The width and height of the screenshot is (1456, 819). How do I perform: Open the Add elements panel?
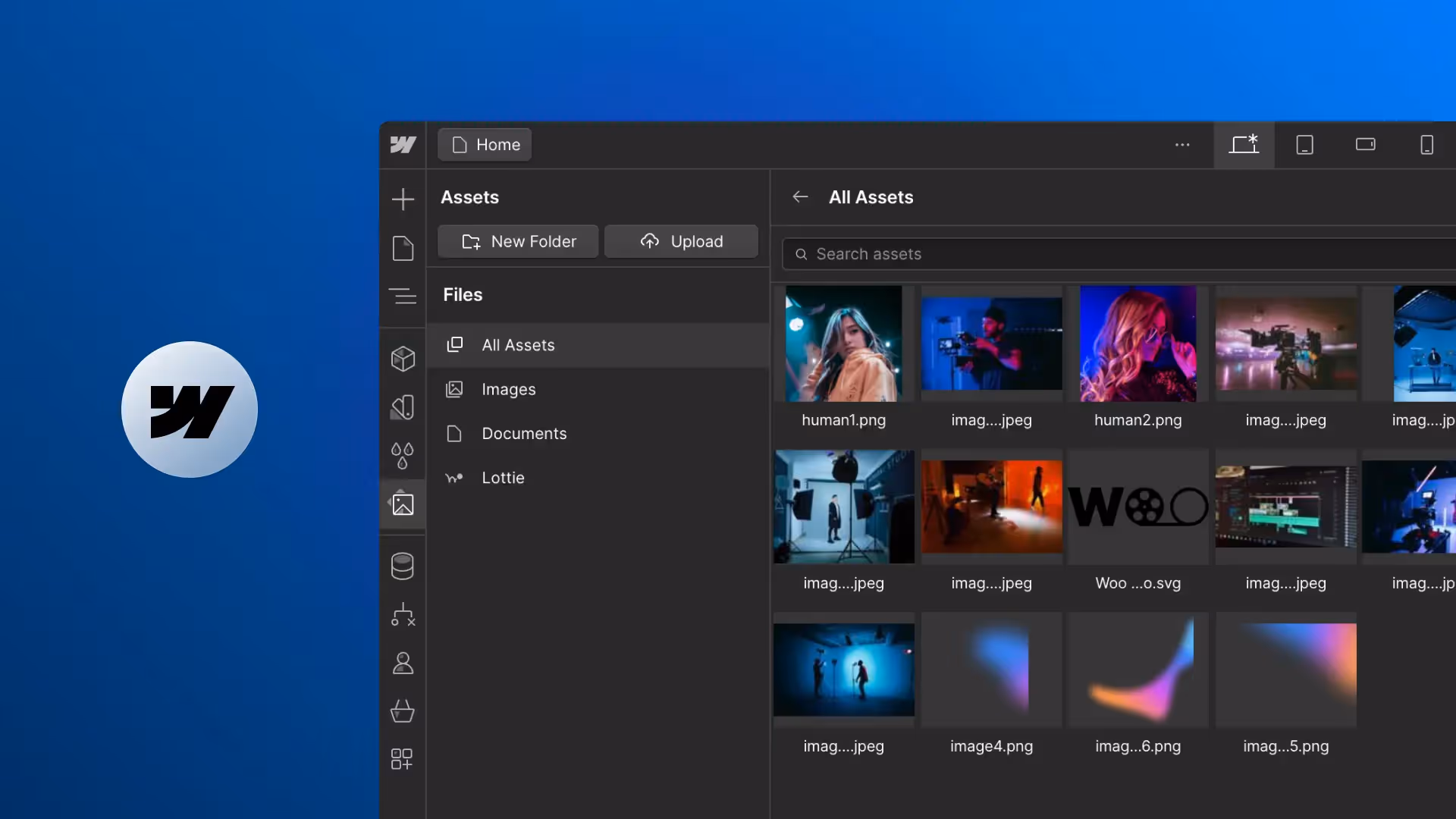403,199
